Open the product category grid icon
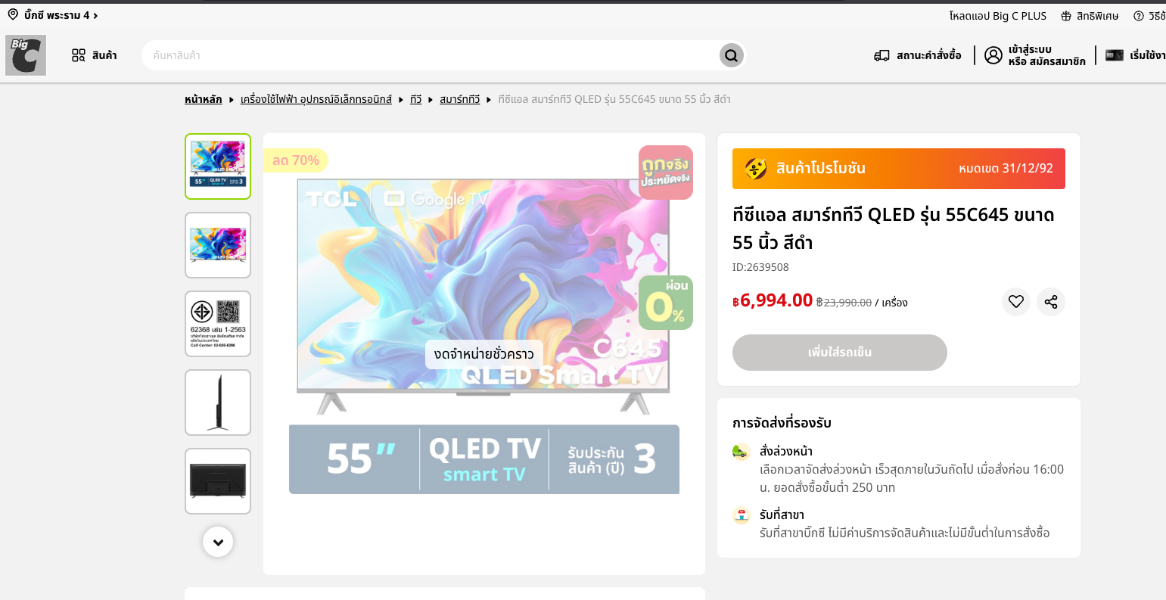Viewport: 1166px width, 600px height. coord(79,55)
